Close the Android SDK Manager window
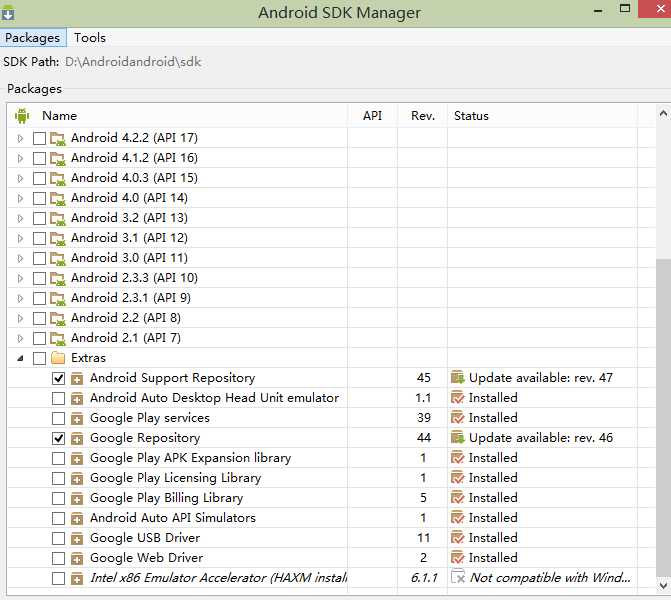671x600 pixels. tap(659, 9)
